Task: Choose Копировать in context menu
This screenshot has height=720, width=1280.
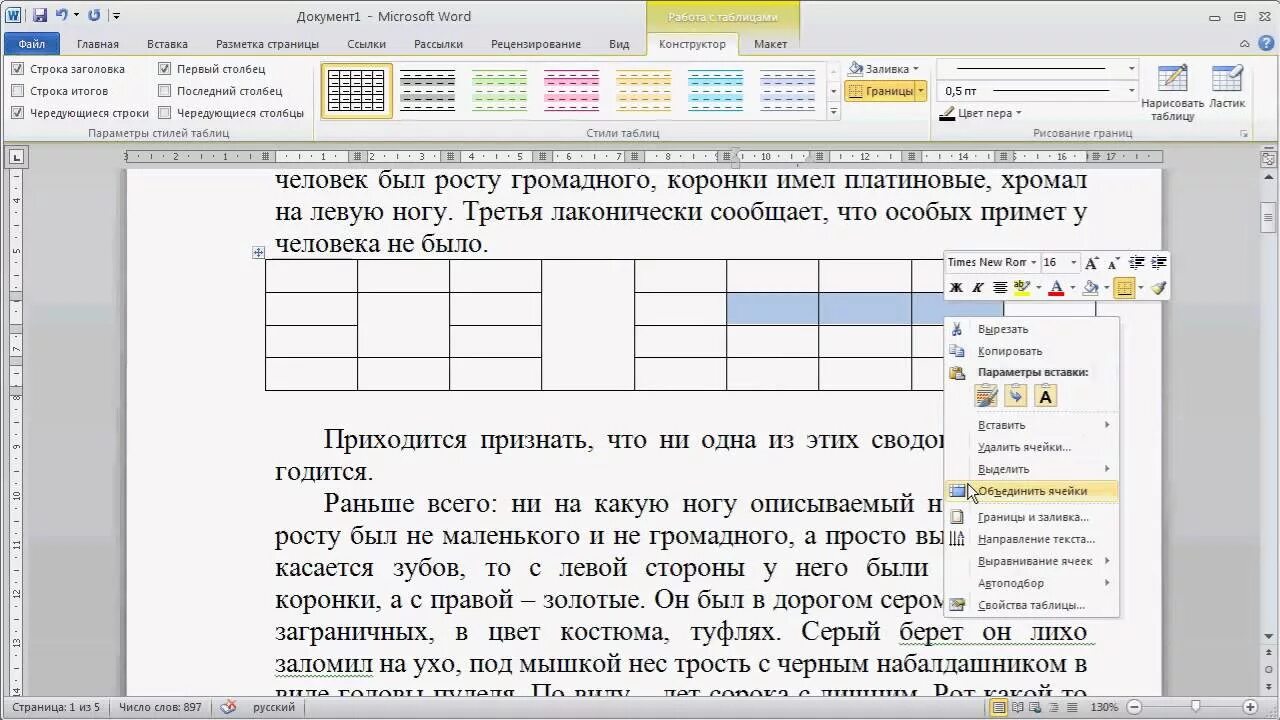Action: 1032,351
